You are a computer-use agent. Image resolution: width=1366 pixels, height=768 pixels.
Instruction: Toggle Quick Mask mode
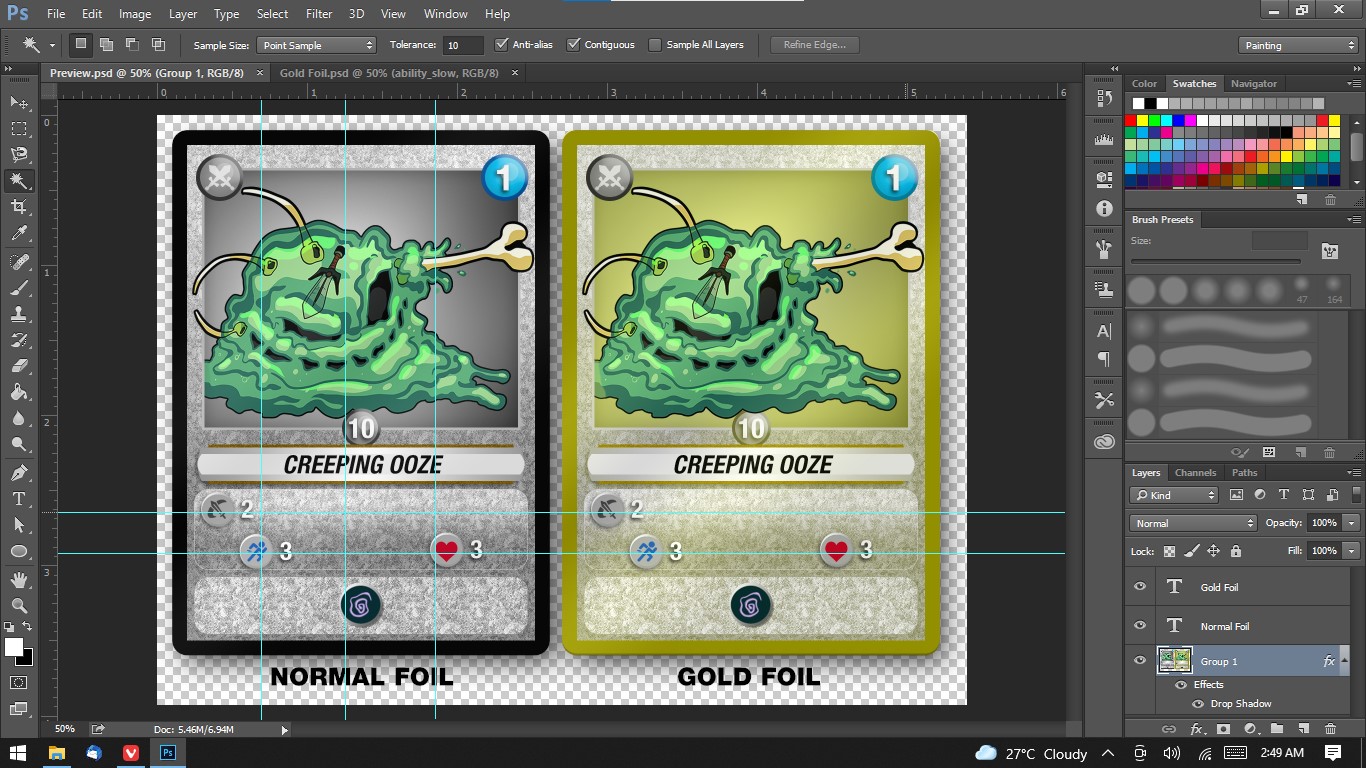19,682
